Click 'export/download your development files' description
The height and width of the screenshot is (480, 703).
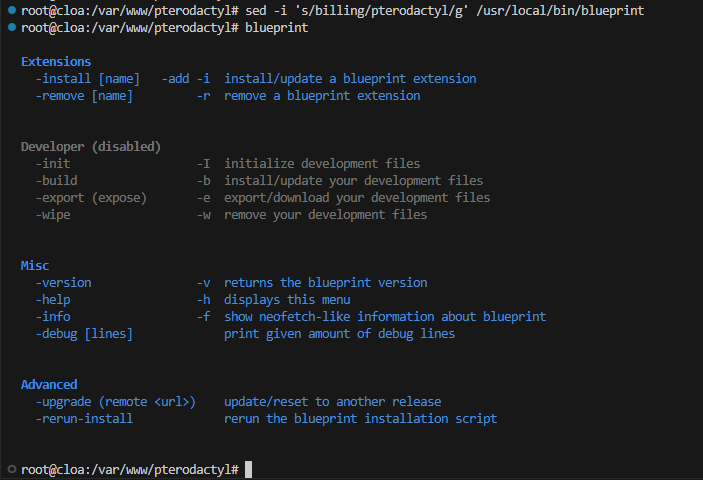pos(357,198)
